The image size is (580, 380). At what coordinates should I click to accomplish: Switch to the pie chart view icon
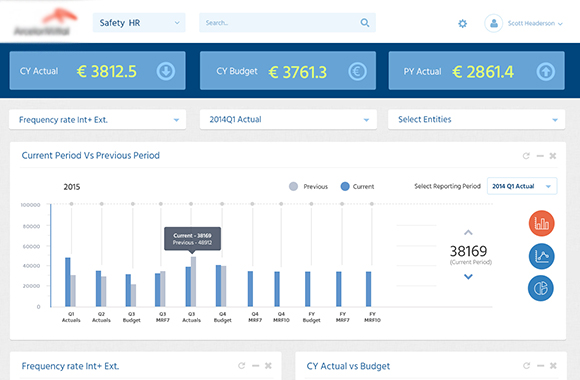541,288
